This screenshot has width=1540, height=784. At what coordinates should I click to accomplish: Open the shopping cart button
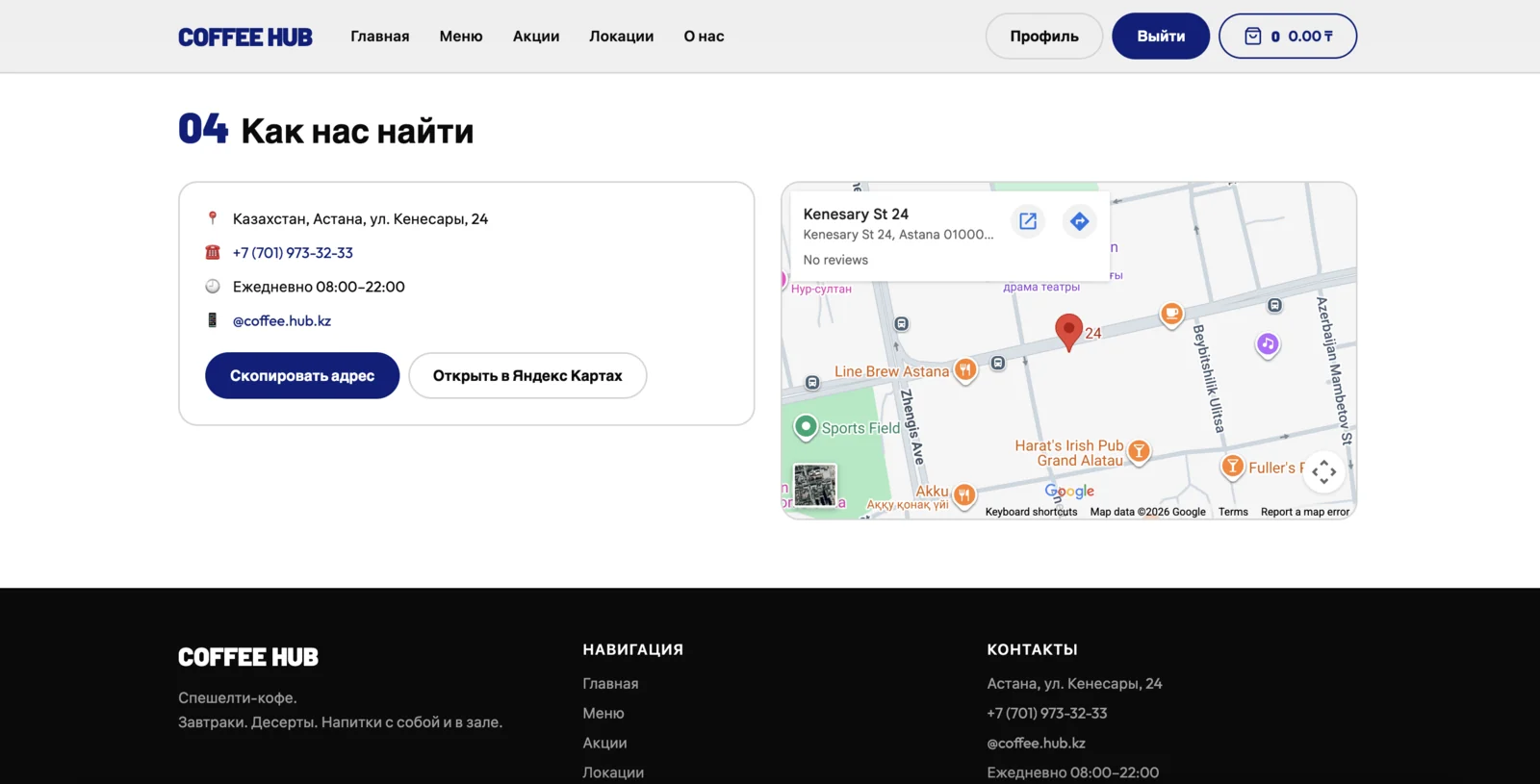point(1287,37)
